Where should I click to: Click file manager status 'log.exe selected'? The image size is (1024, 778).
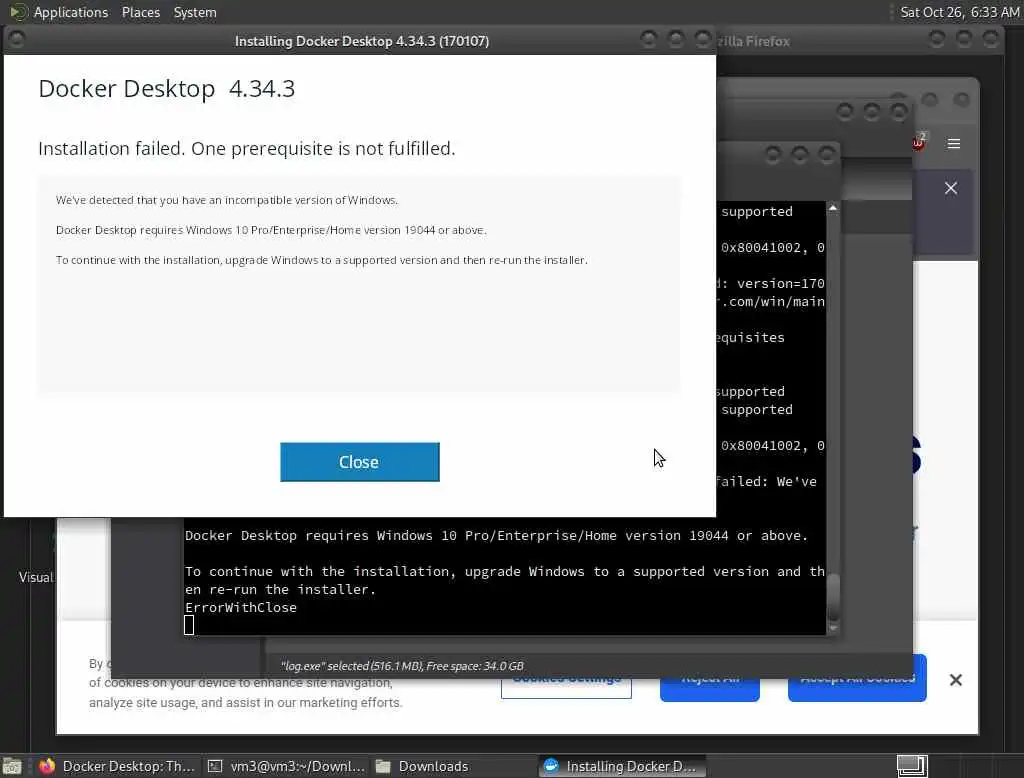[x=402, y=666]
